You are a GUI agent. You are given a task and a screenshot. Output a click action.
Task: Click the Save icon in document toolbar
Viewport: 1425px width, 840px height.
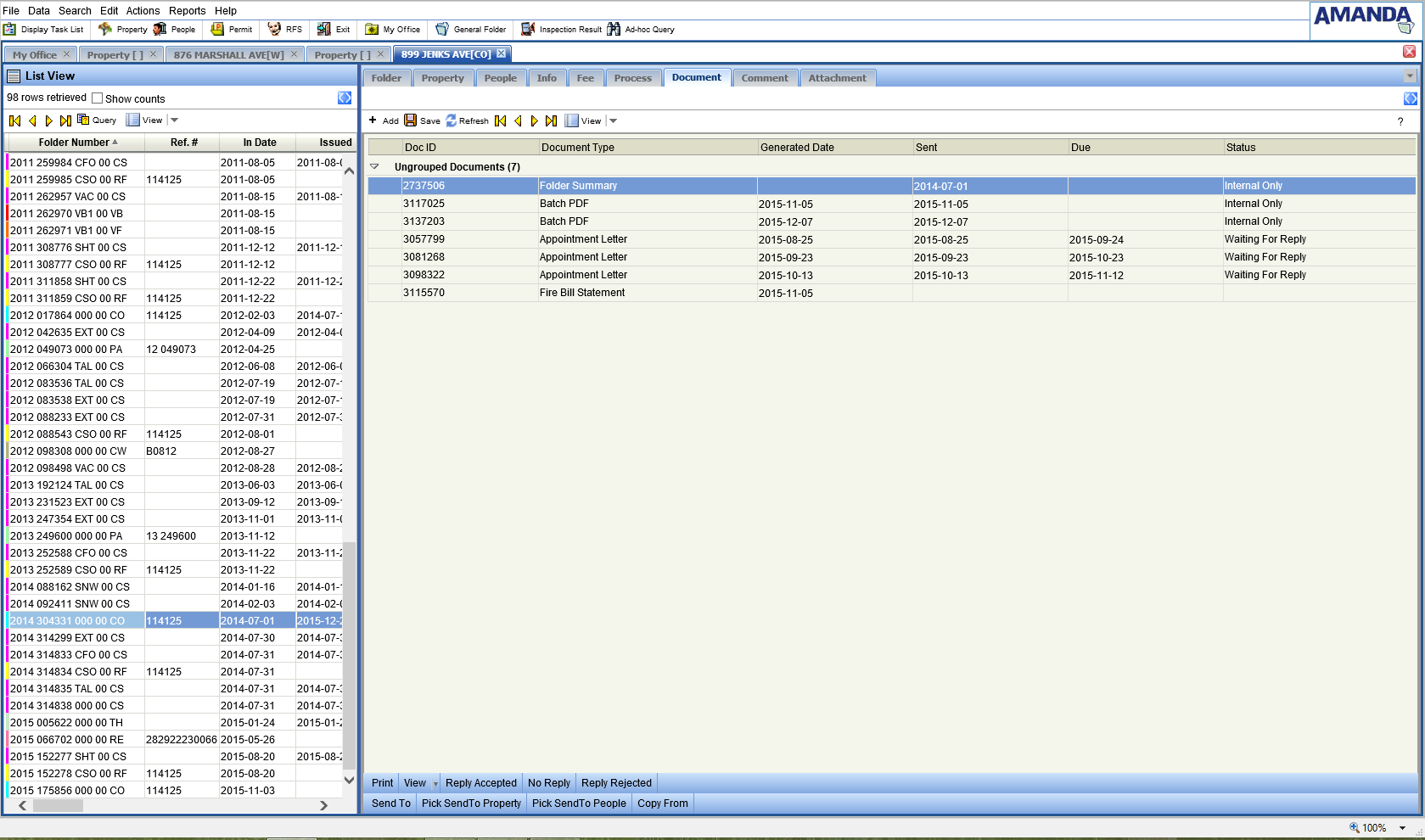(411, 120)
